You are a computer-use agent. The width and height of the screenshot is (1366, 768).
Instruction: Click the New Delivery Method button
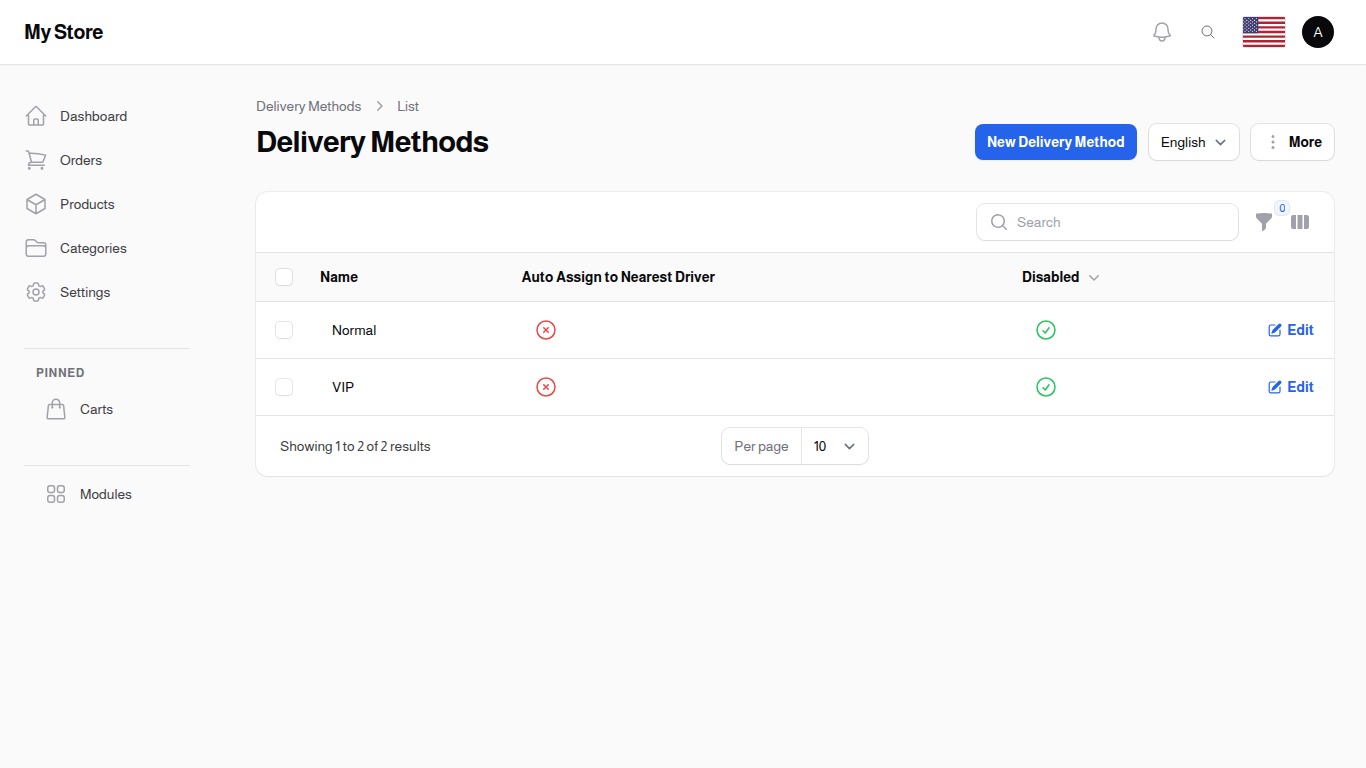click(x=1055, y=142)
